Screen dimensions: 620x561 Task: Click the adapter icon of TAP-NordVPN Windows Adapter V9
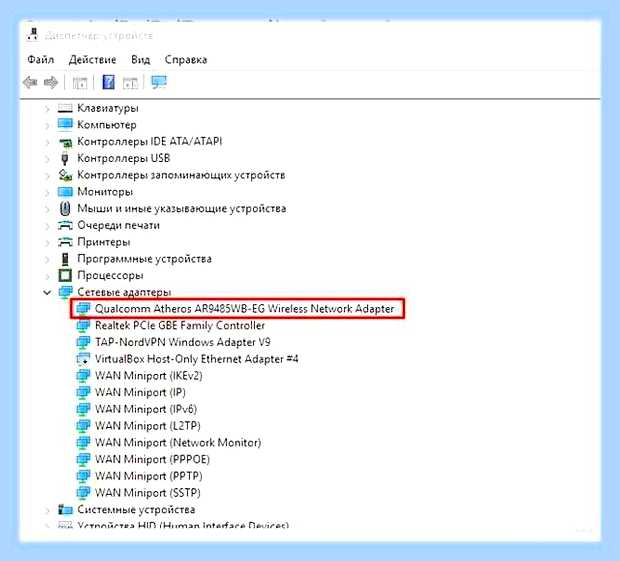83,342
